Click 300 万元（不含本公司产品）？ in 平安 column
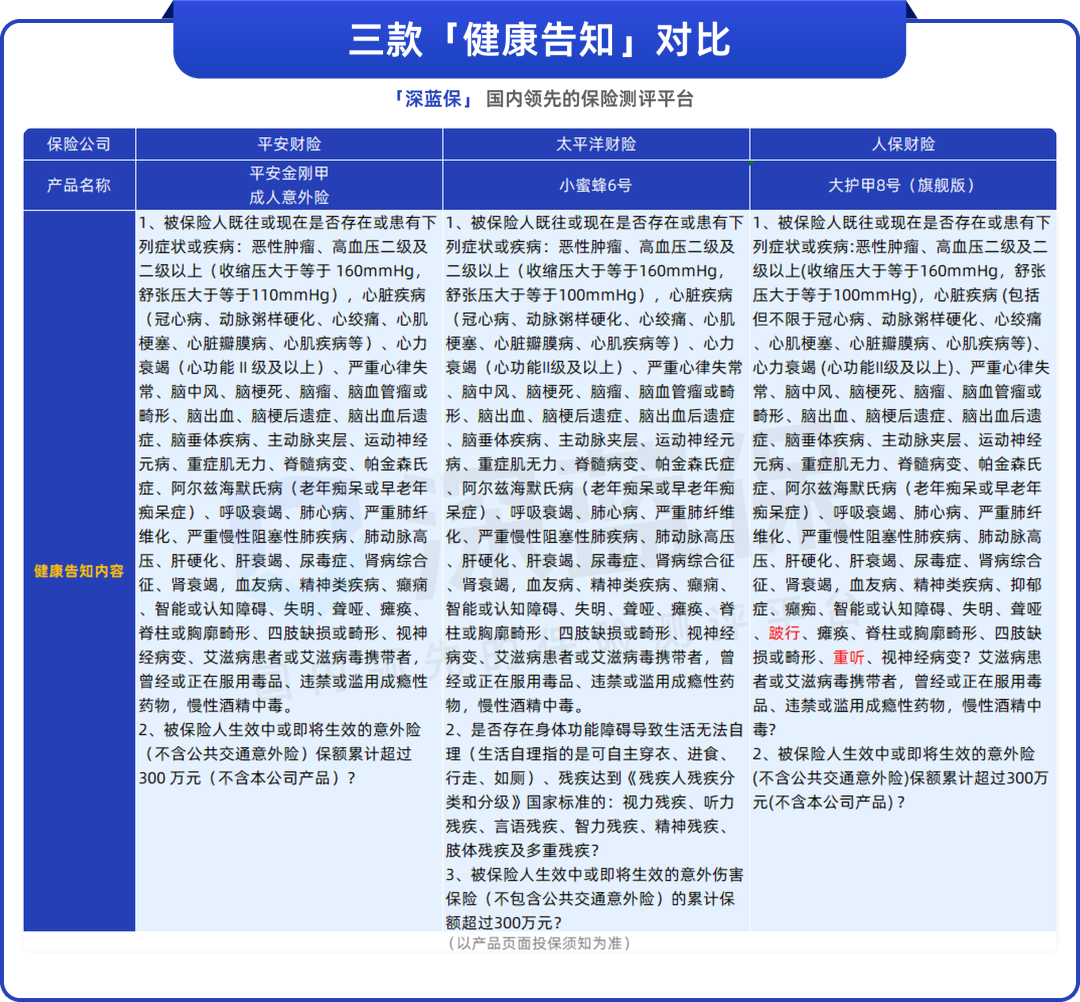1080x1002 pixels. tap(247, 778)
